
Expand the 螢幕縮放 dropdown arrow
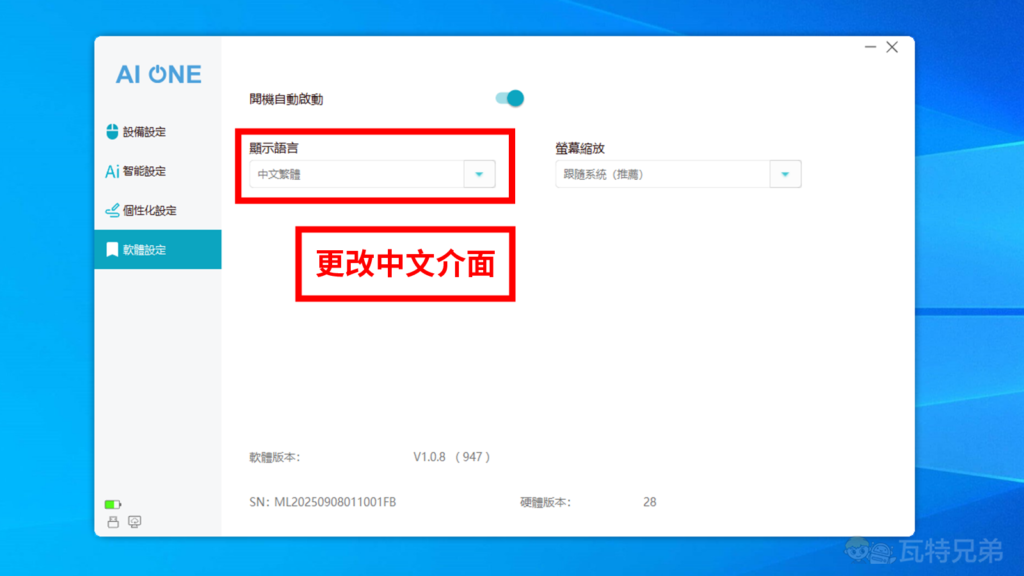(x=785, y=174)
